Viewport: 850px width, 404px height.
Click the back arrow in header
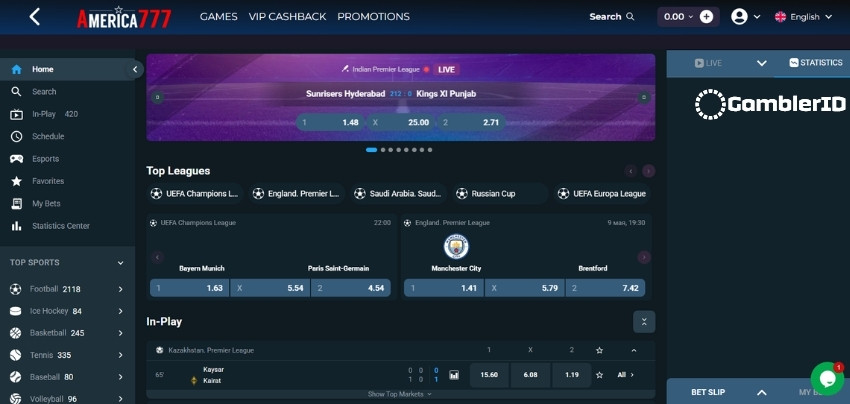[x=35, y=17]
